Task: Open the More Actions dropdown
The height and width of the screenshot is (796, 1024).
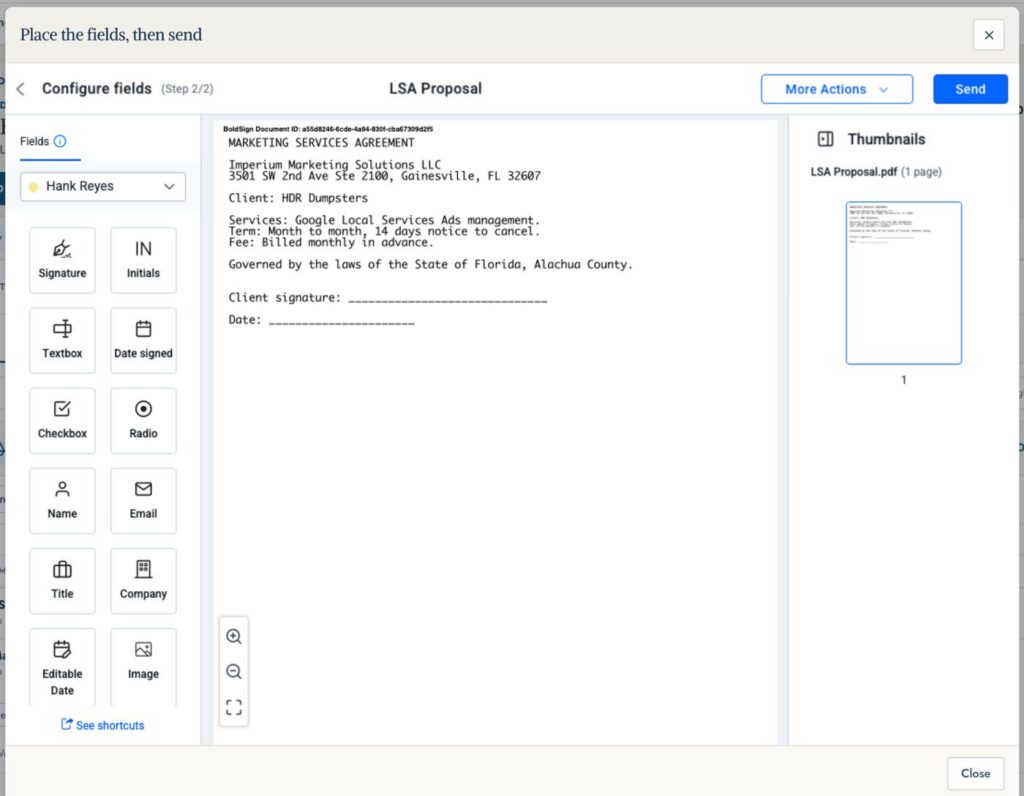Action: pyautogui.click(x=837, y=89)
